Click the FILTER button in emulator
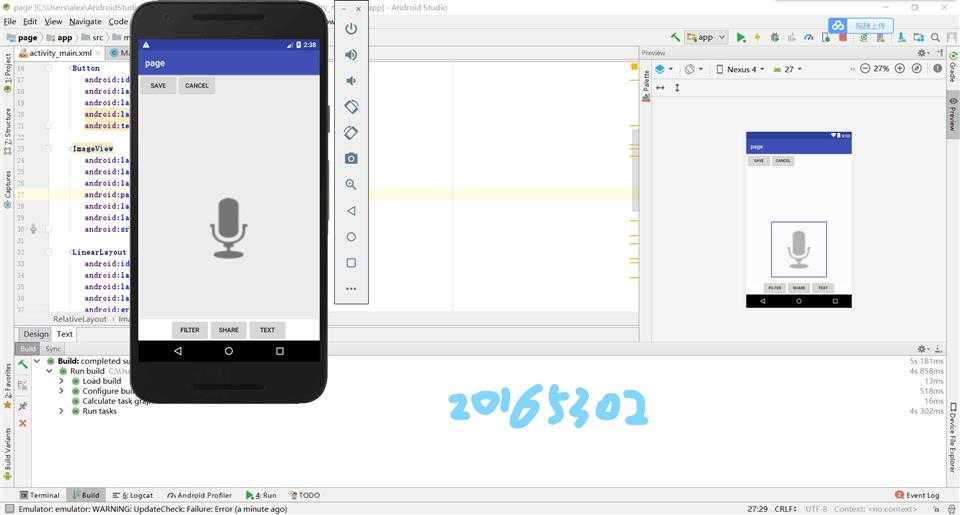 point(190,330)
